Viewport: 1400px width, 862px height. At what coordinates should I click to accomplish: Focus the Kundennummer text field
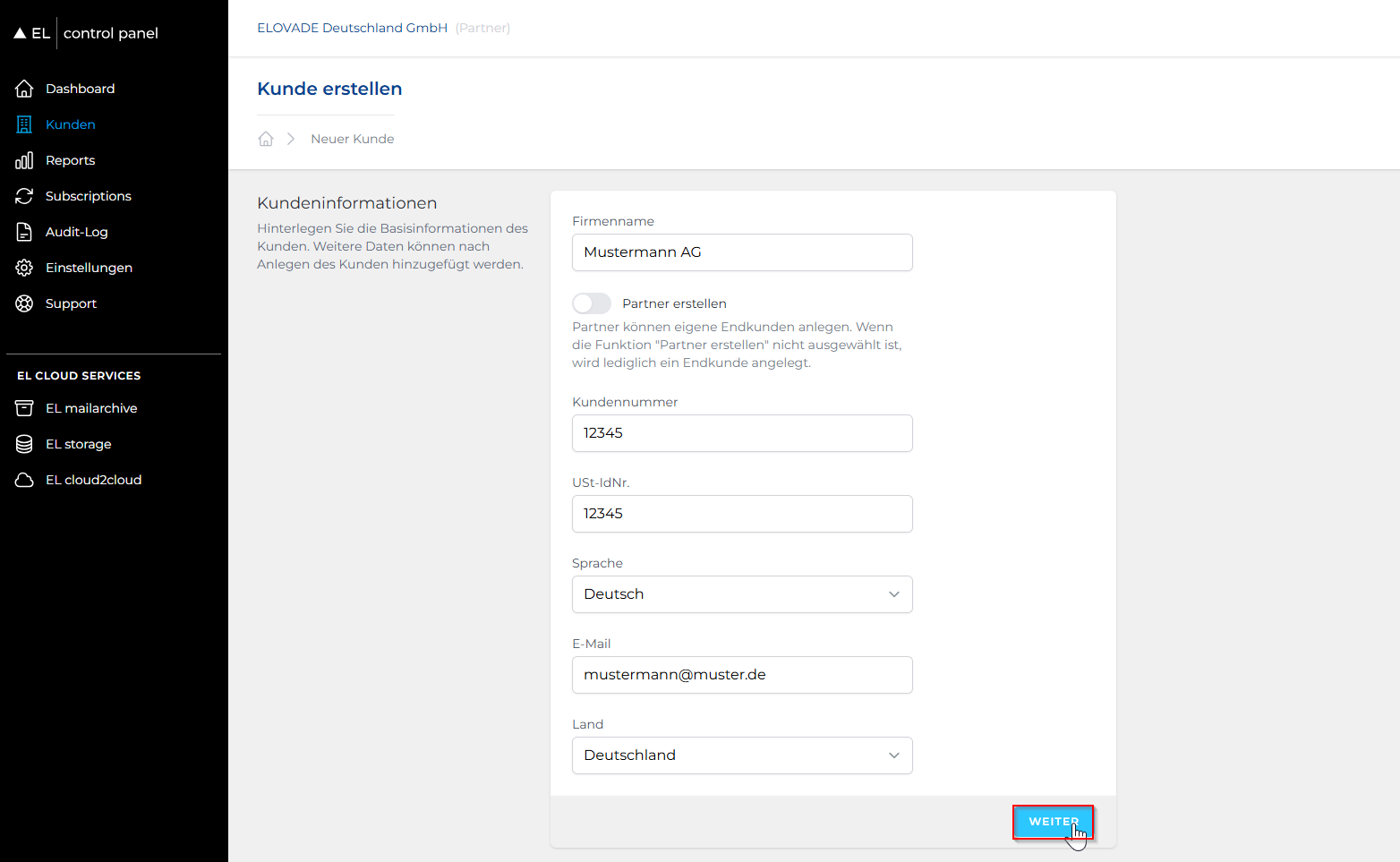pos(742,433)
